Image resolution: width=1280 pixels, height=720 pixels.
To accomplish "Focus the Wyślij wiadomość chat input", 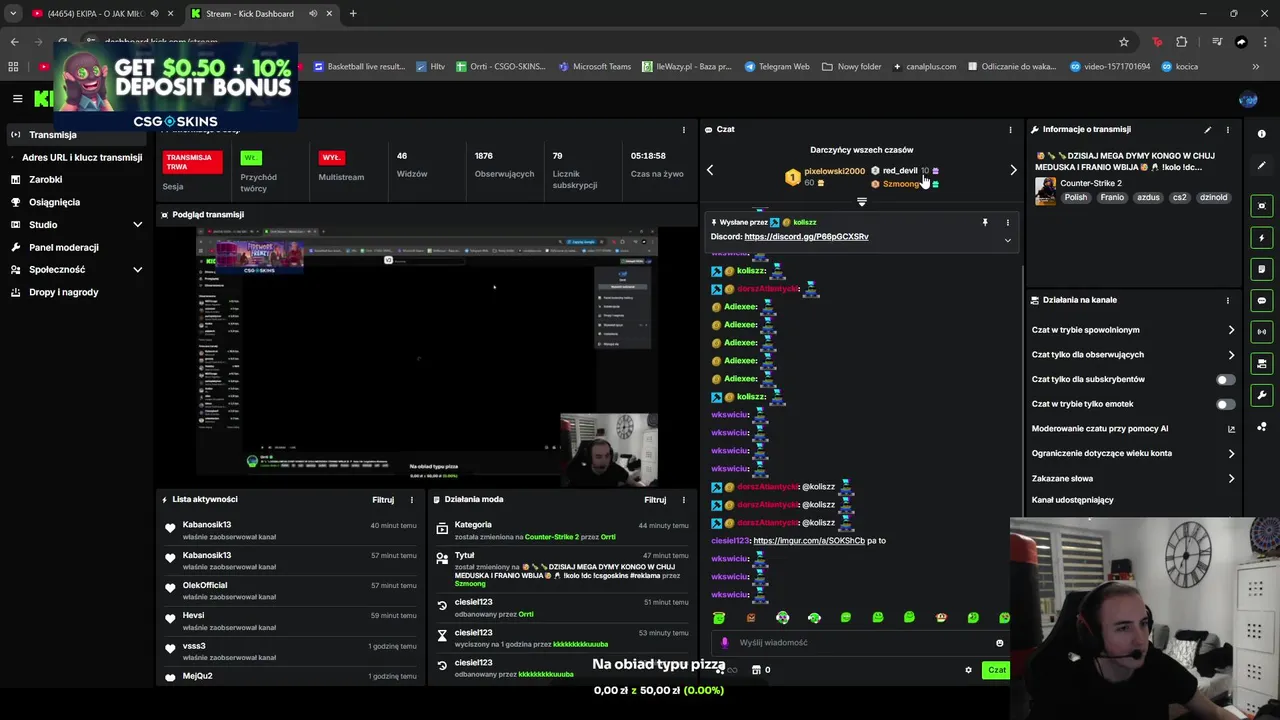I will click(x=860, y=643).
